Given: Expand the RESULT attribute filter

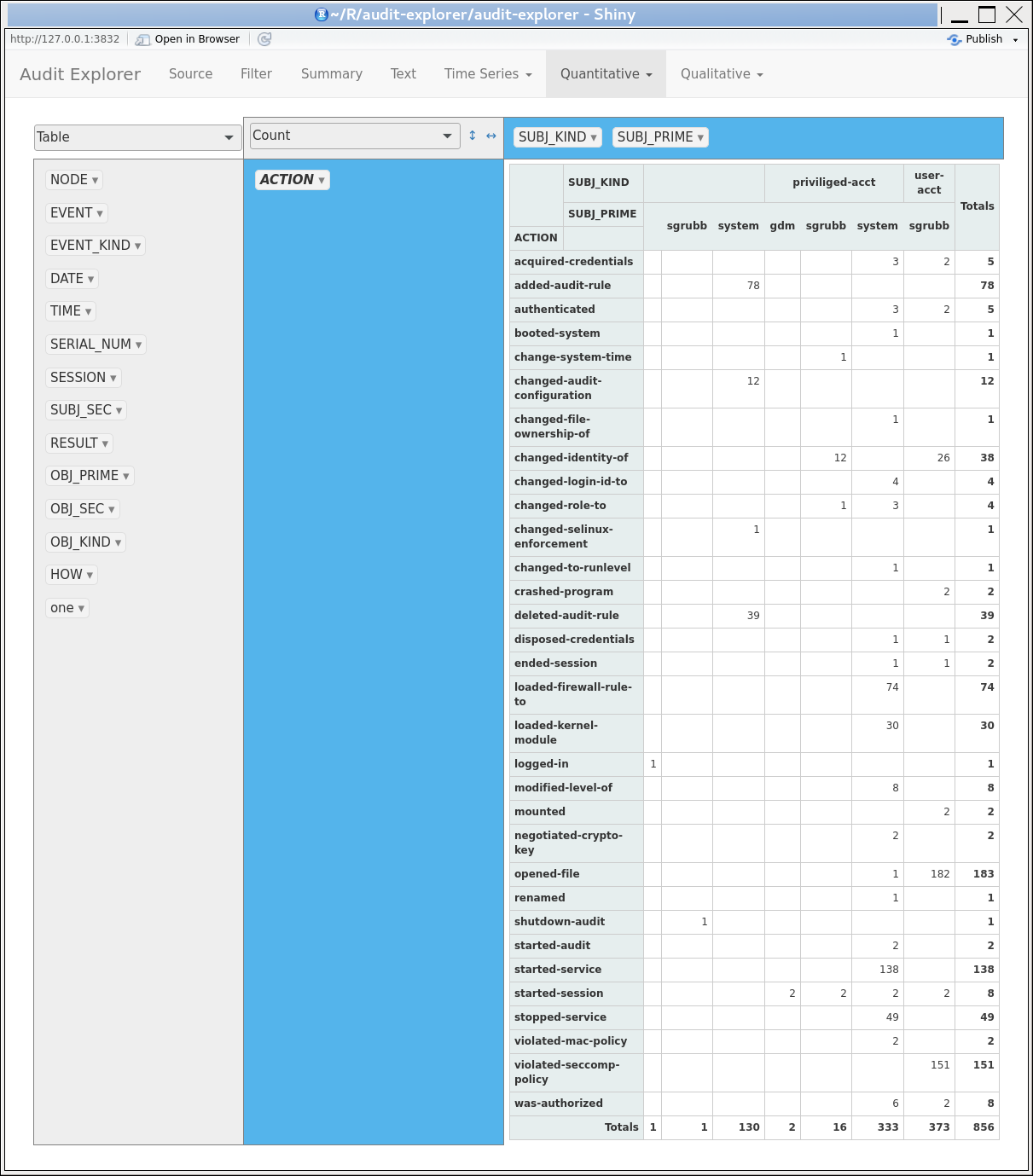Looking at the screenshot, I should [105, 443].
